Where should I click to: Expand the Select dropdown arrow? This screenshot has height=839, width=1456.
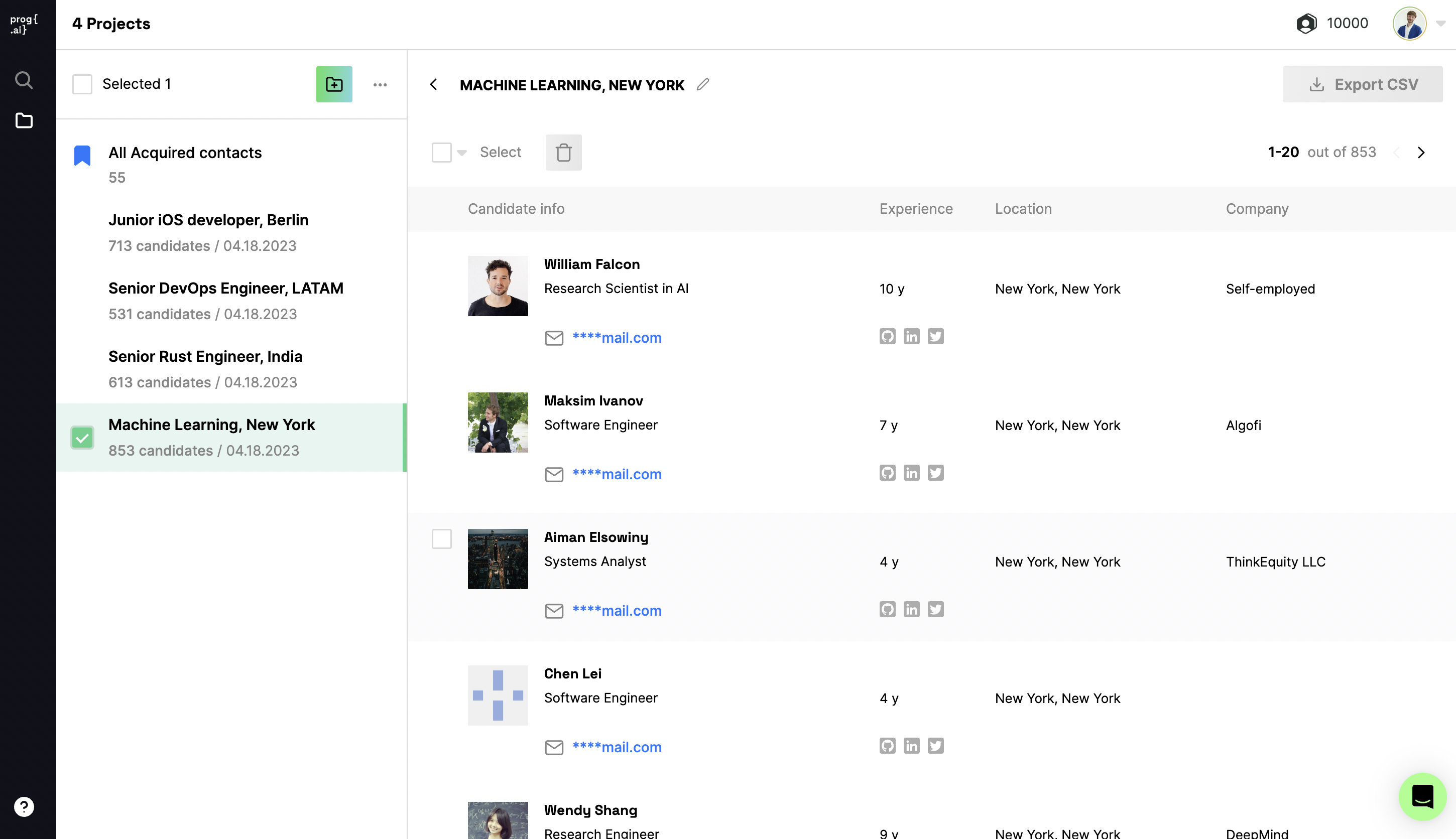click(x=462, y=153)
